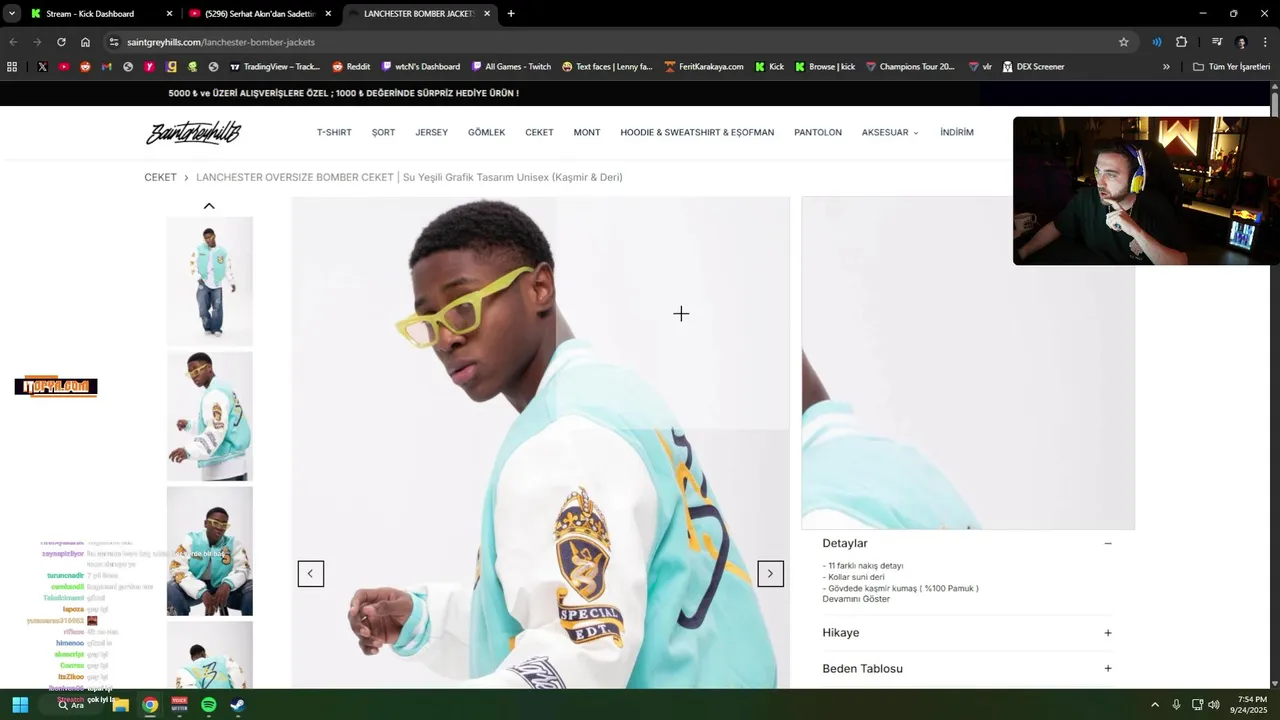Expand the Hikaye section
The height and width of the screenshot is (720, 1280).
coord(1108,633)
